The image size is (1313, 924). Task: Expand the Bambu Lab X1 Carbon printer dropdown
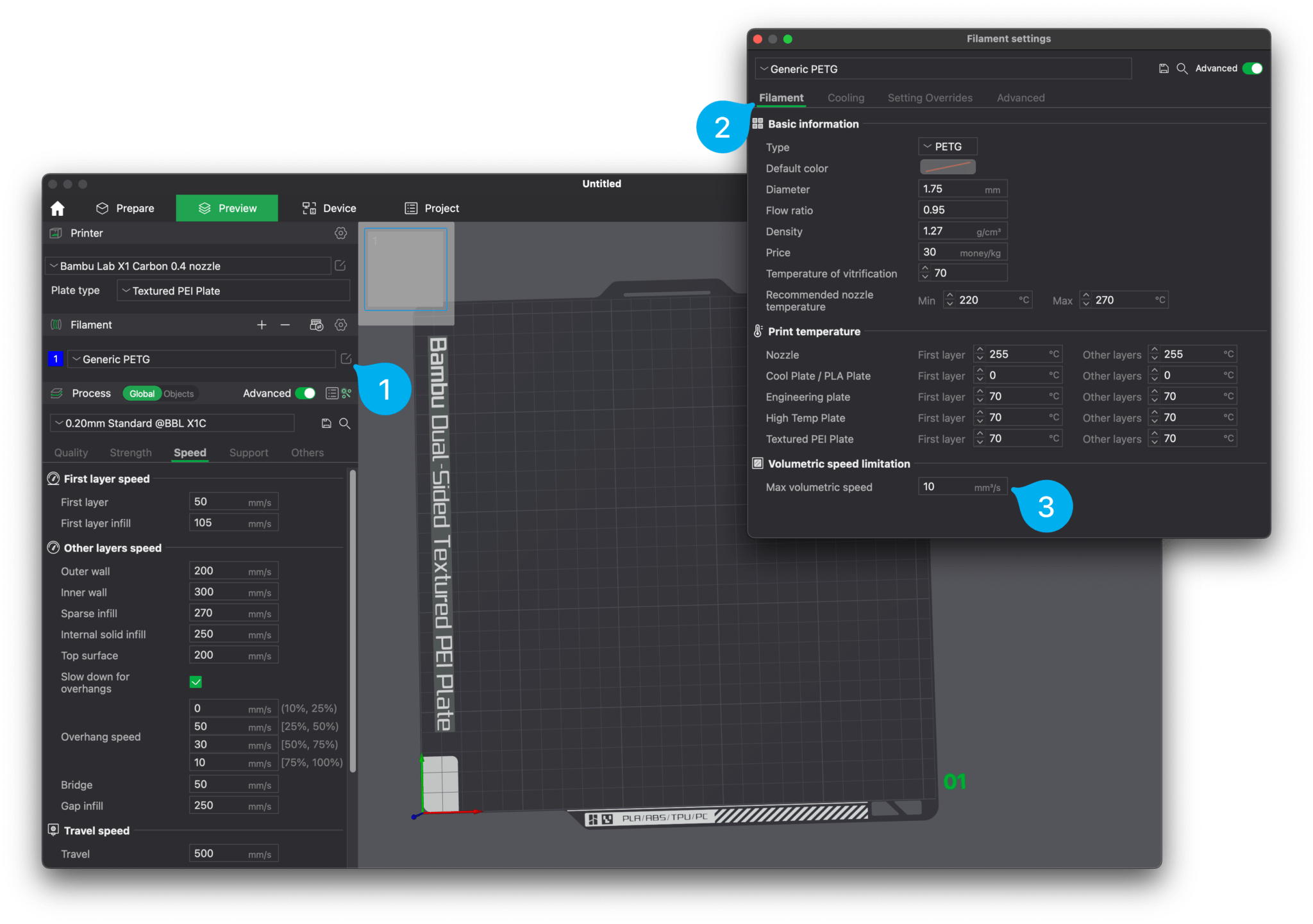[x=190, y=265]
